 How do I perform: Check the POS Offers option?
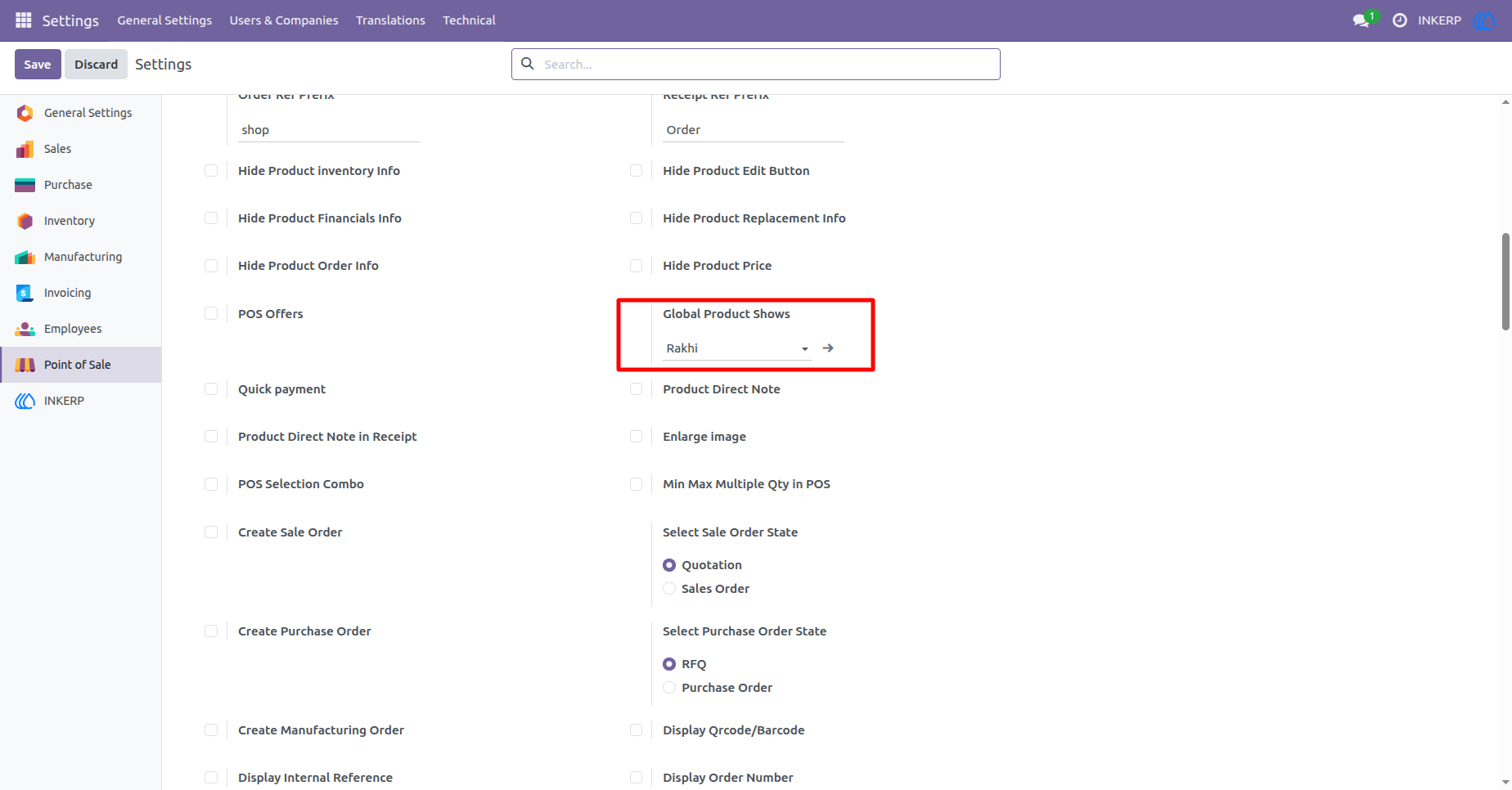point(211,314)
